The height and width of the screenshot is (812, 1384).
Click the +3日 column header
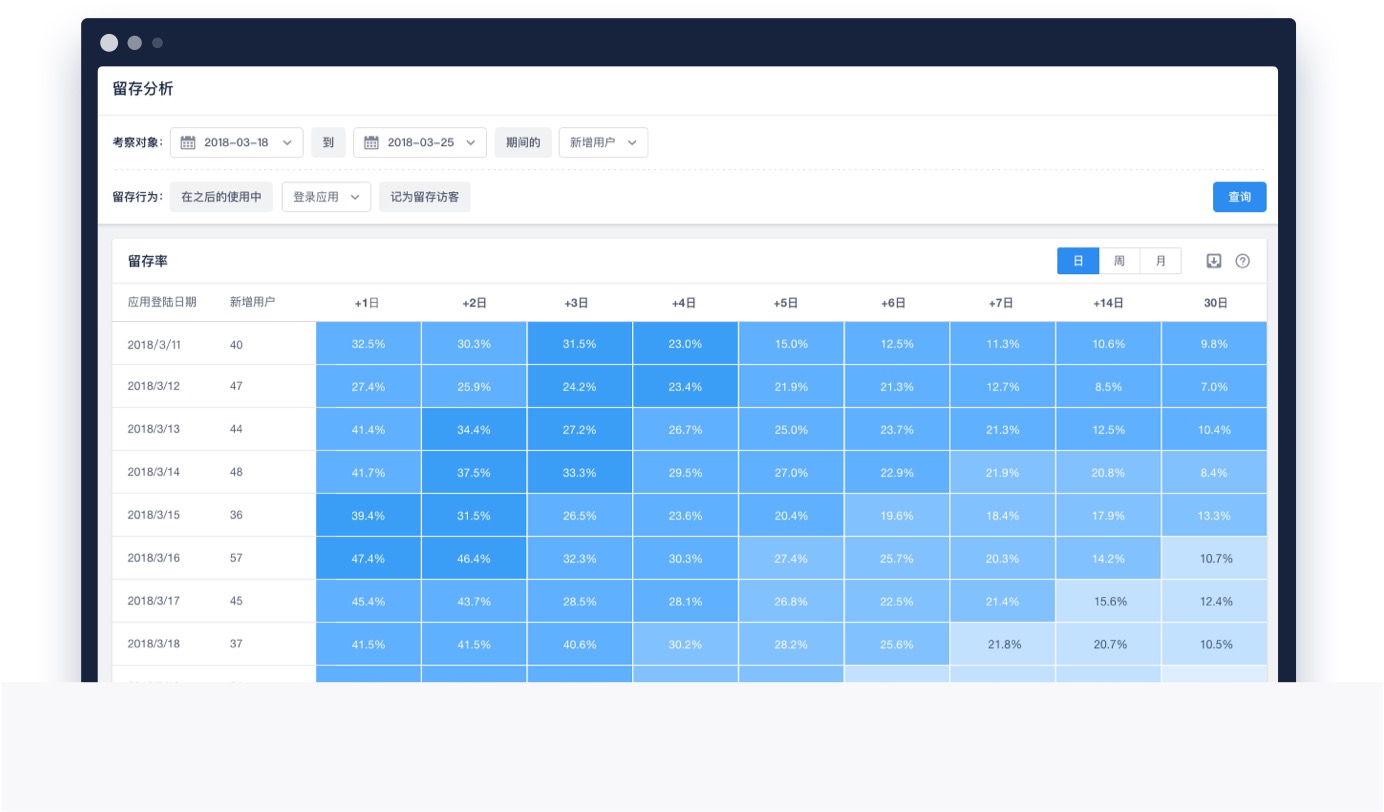576,303
